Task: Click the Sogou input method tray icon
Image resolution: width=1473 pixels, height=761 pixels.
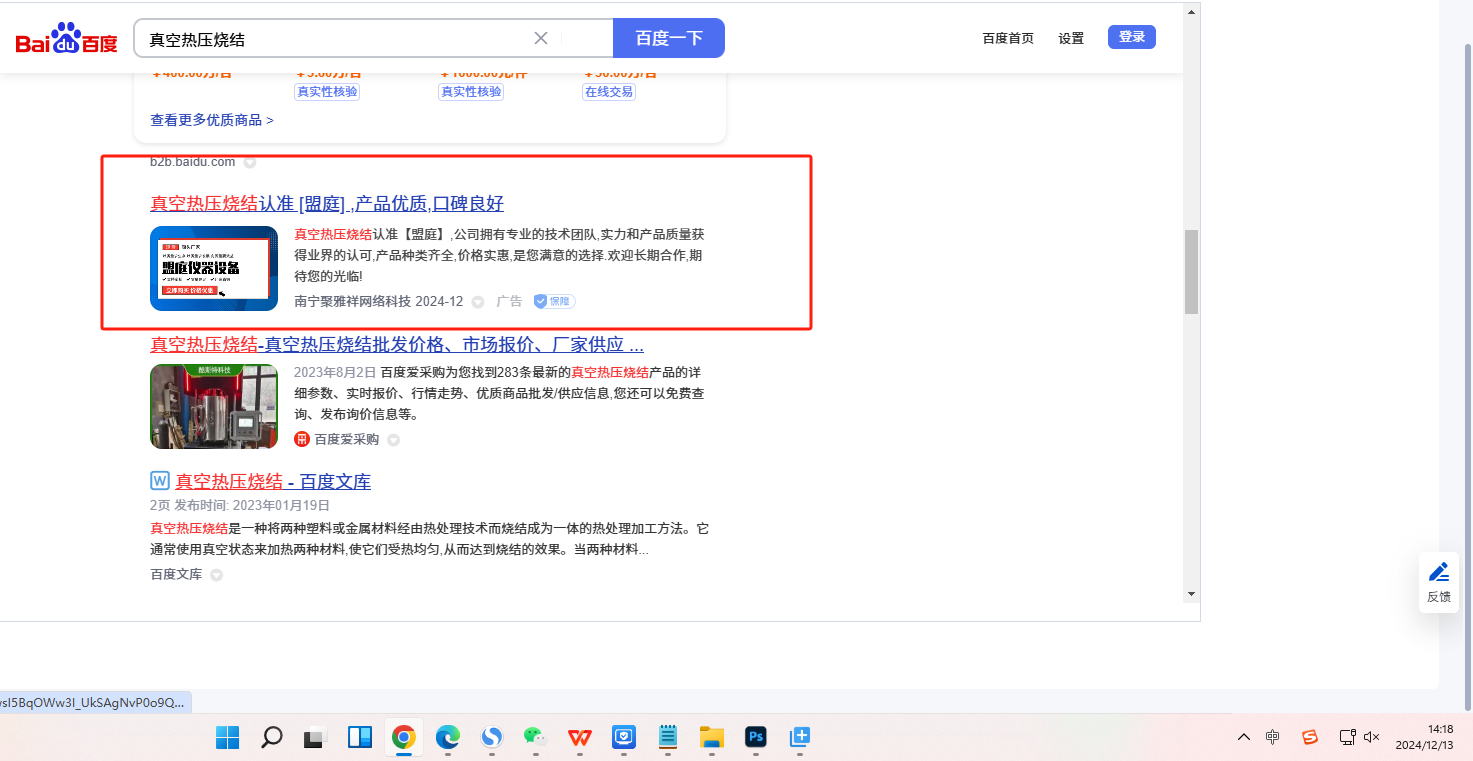Action: [x=1309, y=738]
